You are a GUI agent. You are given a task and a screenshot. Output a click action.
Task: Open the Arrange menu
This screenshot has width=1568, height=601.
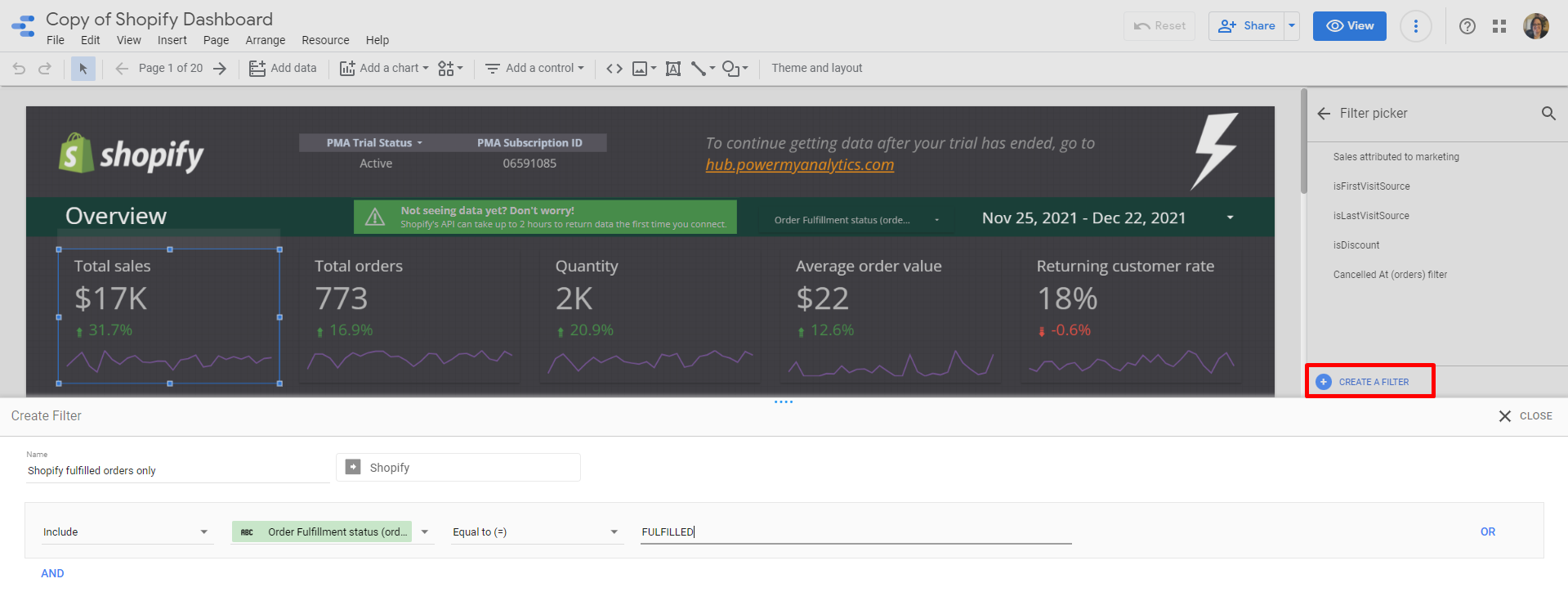coord(265,40)
